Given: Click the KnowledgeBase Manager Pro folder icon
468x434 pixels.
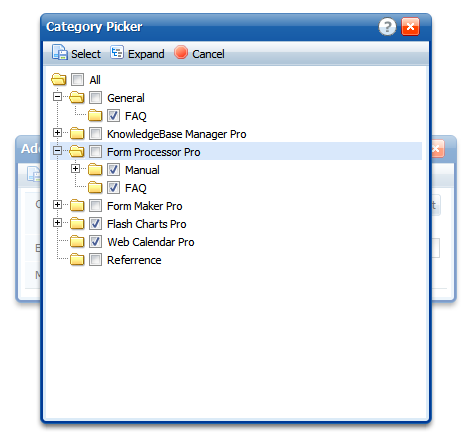Looking at the screenshot, I should (x=77, y=134).
